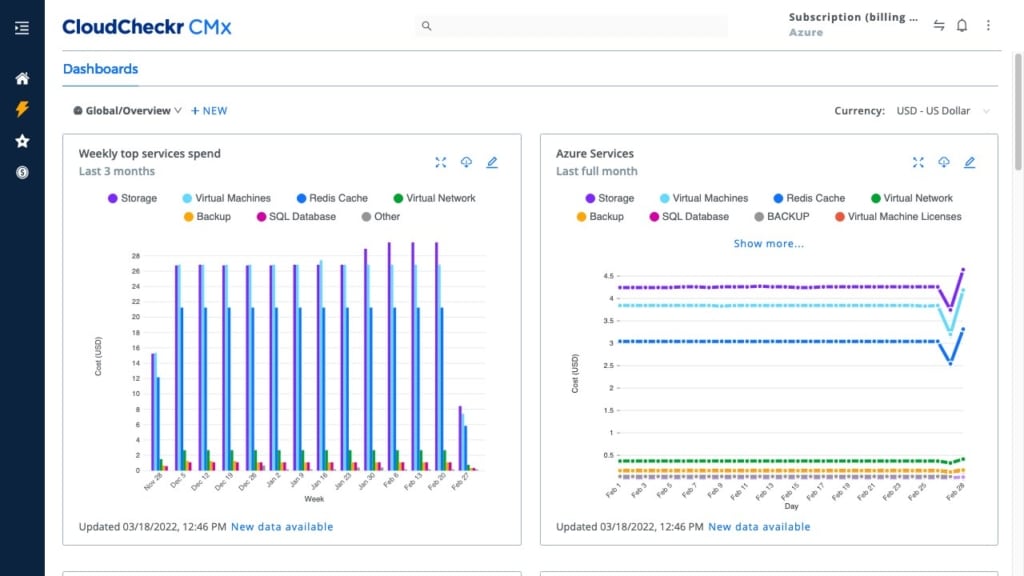
Task: Toggle Storage series in Weekly spend legend
Action: 133,198
